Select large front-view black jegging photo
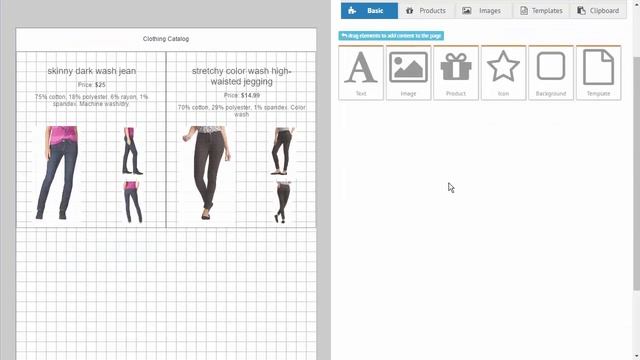The width and height of the screenshot is (640, 360). click(x=207, y=173)
